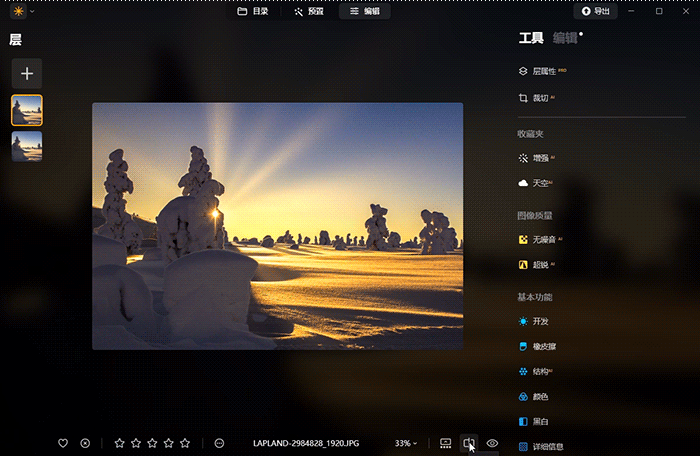The width and height of the screenshot is (700, 456).
Task: Select the 橡皮擦 erase tool
Action: pyautogui.click(x=538, y=346)
